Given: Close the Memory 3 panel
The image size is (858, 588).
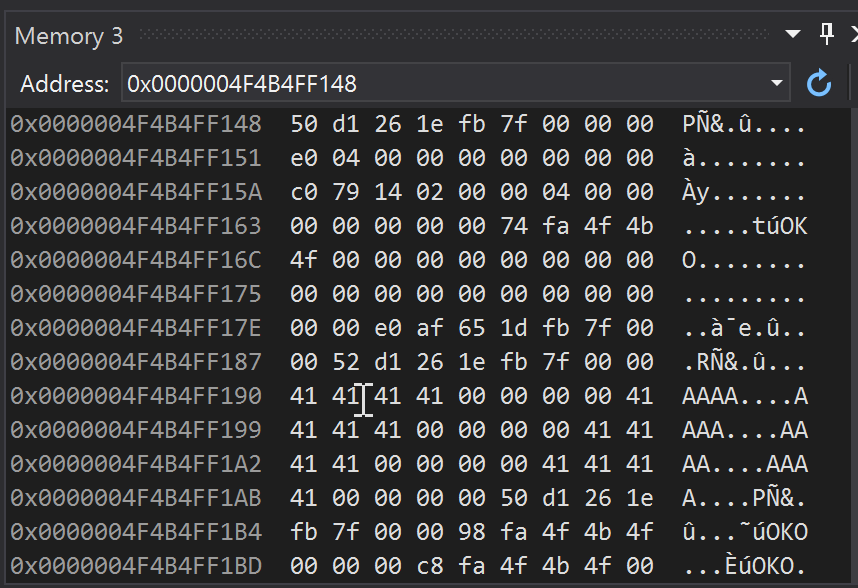Looking at the screenshot, I should pyautogui.click(x=853, y=35).
